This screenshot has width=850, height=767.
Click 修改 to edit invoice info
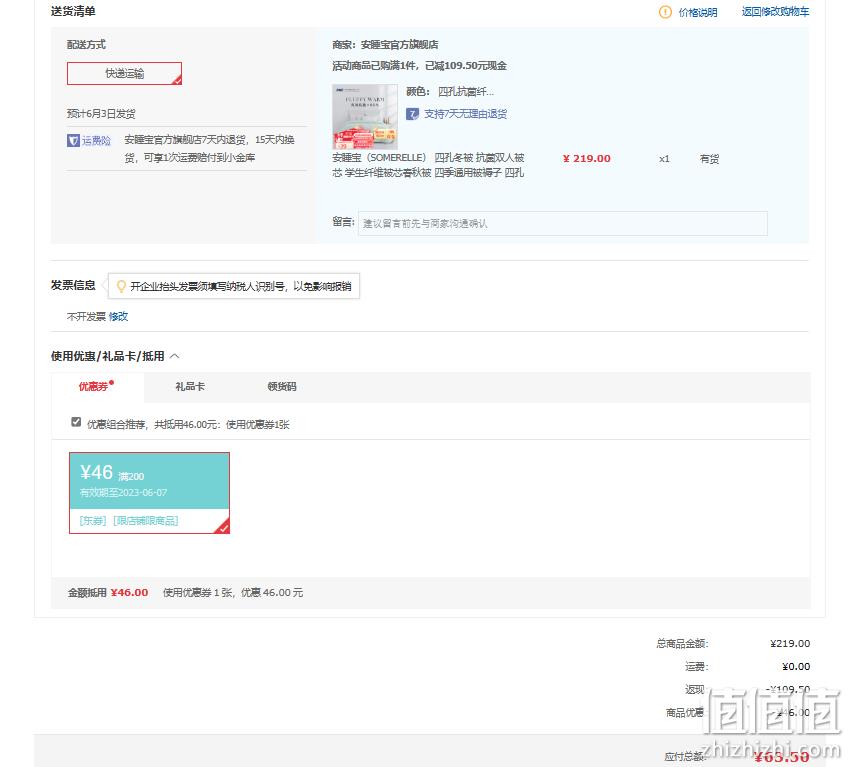point(118,317)
